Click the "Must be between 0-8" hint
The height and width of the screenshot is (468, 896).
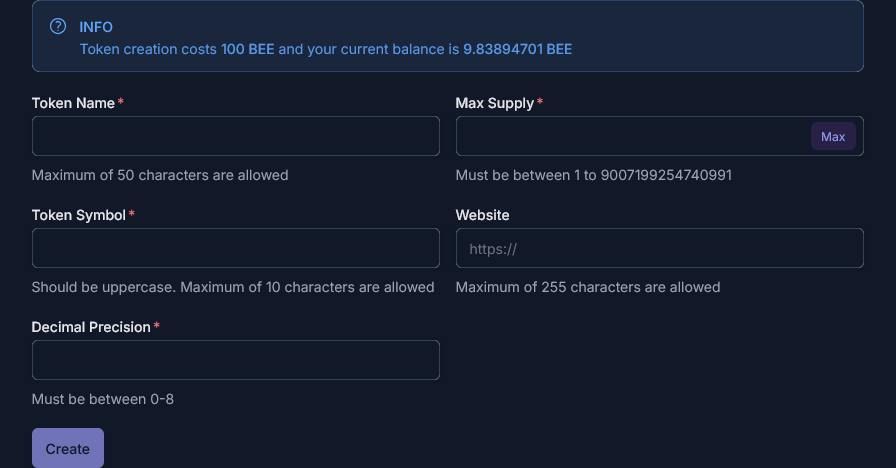[103, 399]
